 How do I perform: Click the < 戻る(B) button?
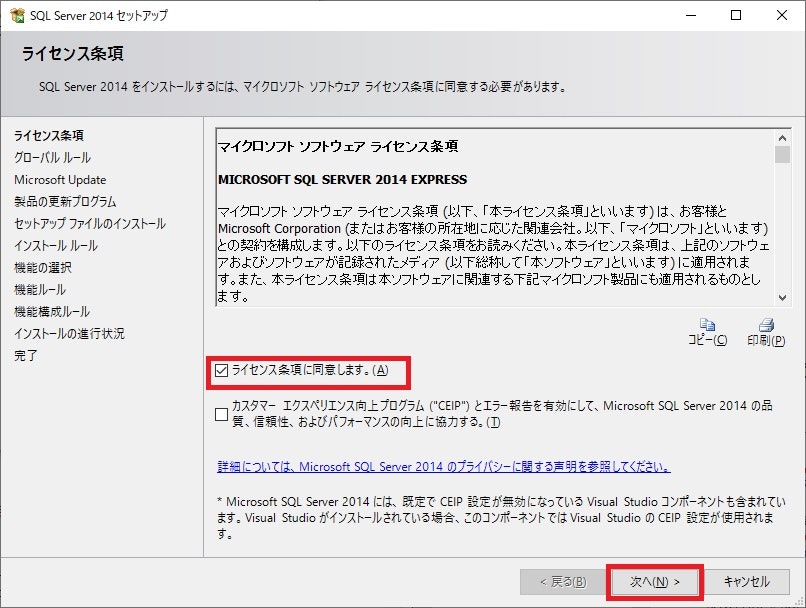tap(563, 582)
